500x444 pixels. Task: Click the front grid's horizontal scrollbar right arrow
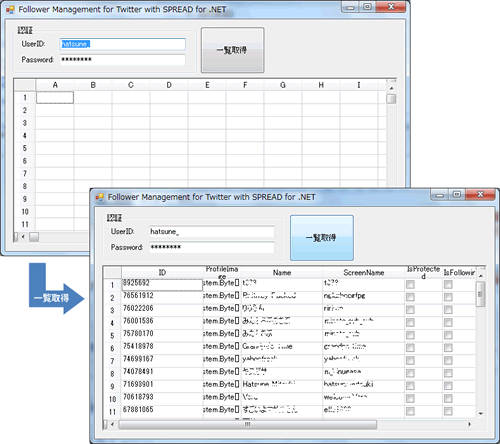click(470, 424)
